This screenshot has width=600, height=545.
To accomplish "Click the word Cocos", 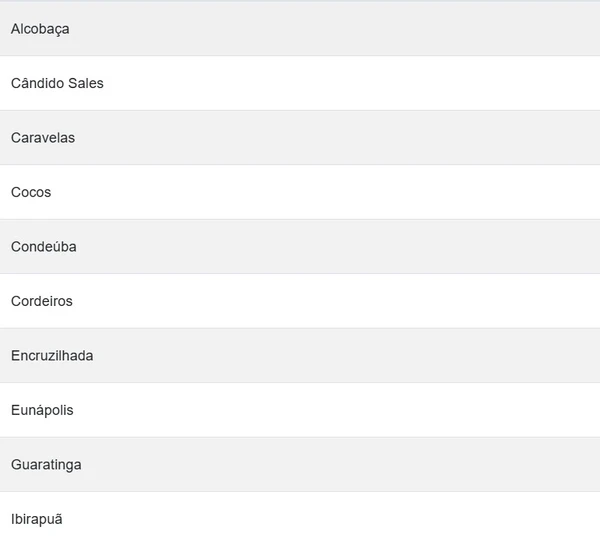I will [x=31, y=192].
